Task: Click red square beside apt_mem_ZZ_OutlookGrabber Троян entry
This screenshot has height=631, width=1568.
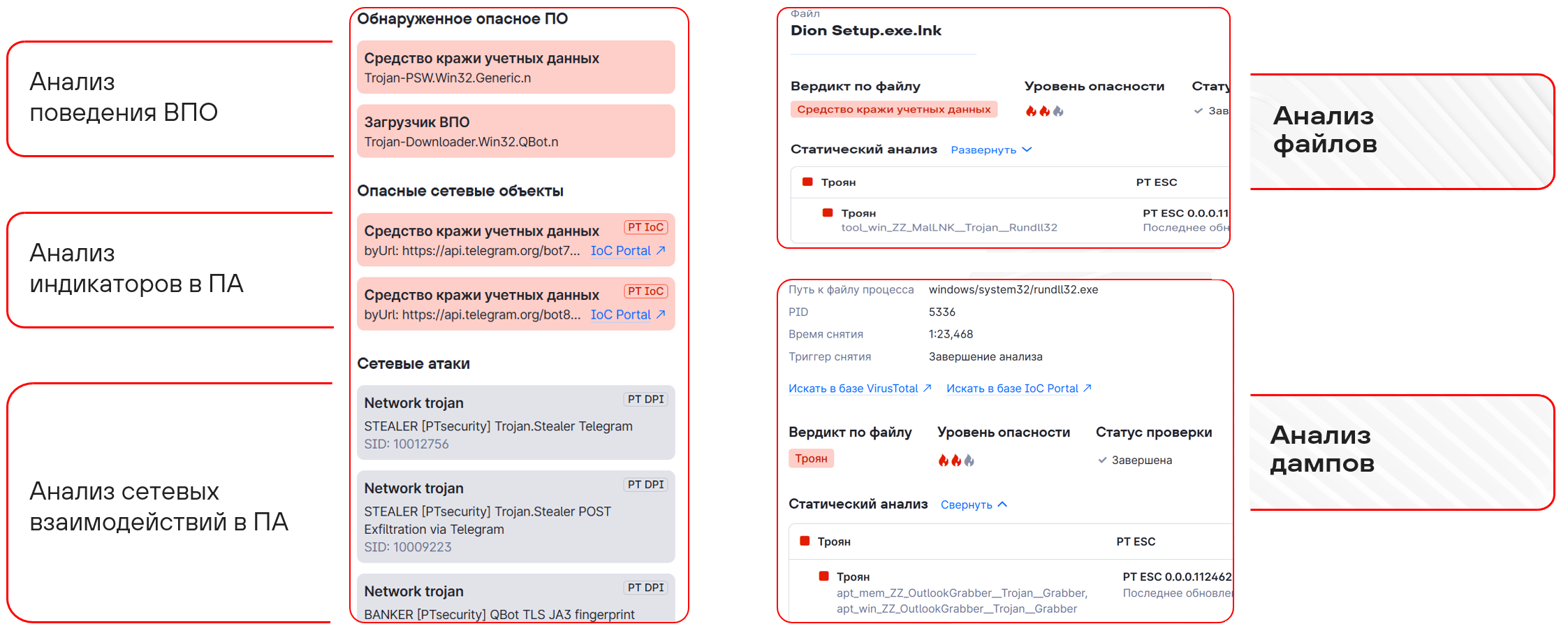Action: [823, 576]
